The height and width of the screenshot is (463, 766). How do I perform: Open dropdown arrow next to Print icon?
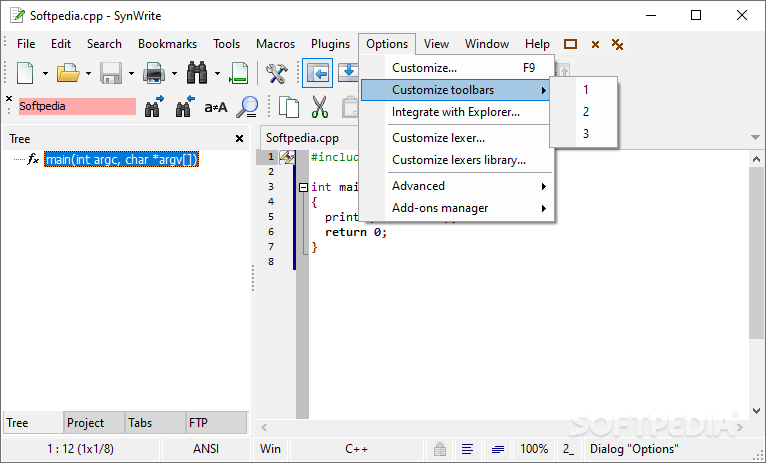coord(174,74)
